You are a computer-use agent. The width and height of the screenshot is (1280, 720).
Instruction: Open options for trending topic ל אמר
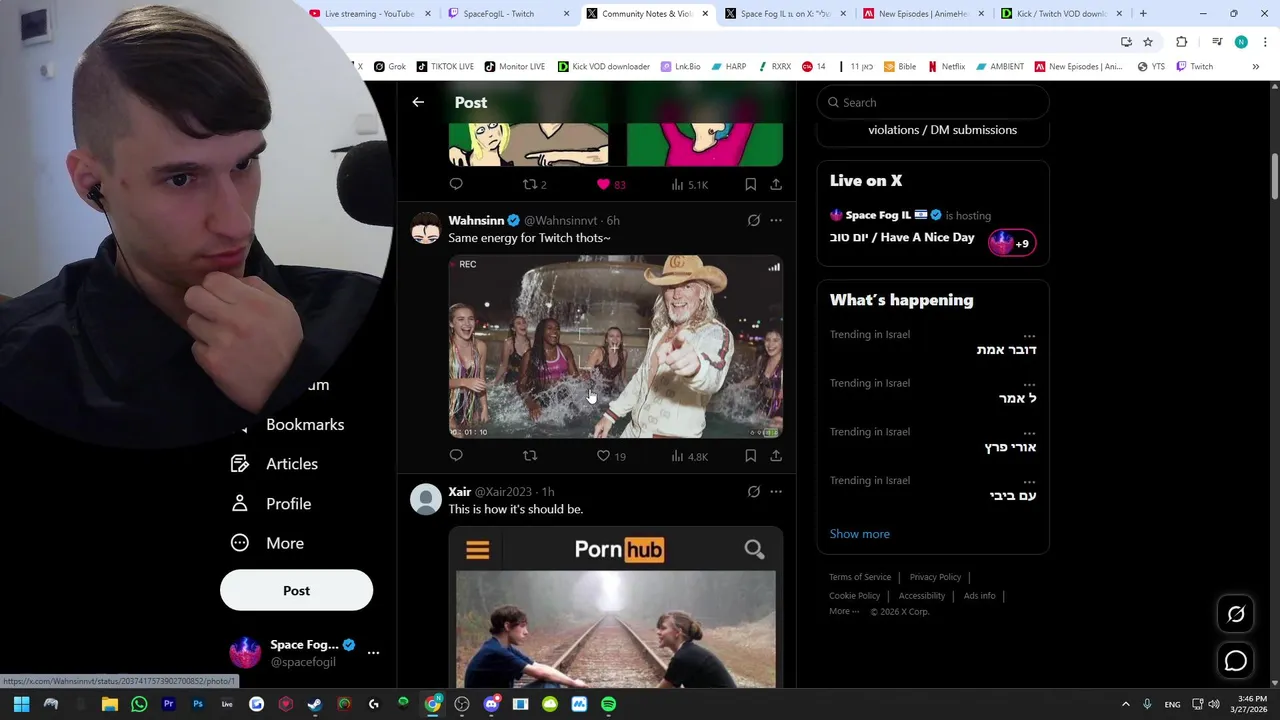point(1029,383)
